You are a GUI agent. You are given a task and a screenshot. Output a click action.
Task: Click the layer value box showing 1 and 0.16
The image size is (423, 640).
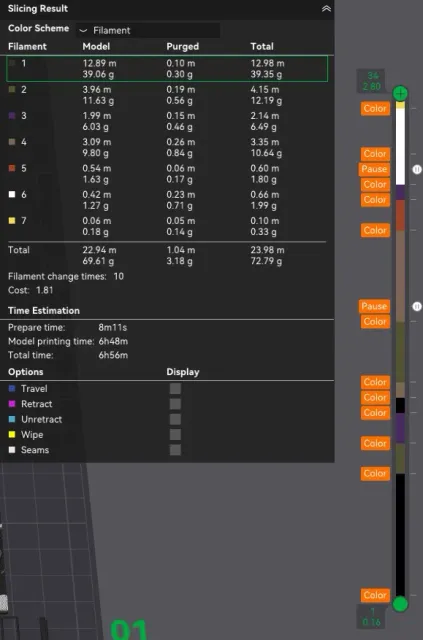pyautogui.click(x=371, y=616)
